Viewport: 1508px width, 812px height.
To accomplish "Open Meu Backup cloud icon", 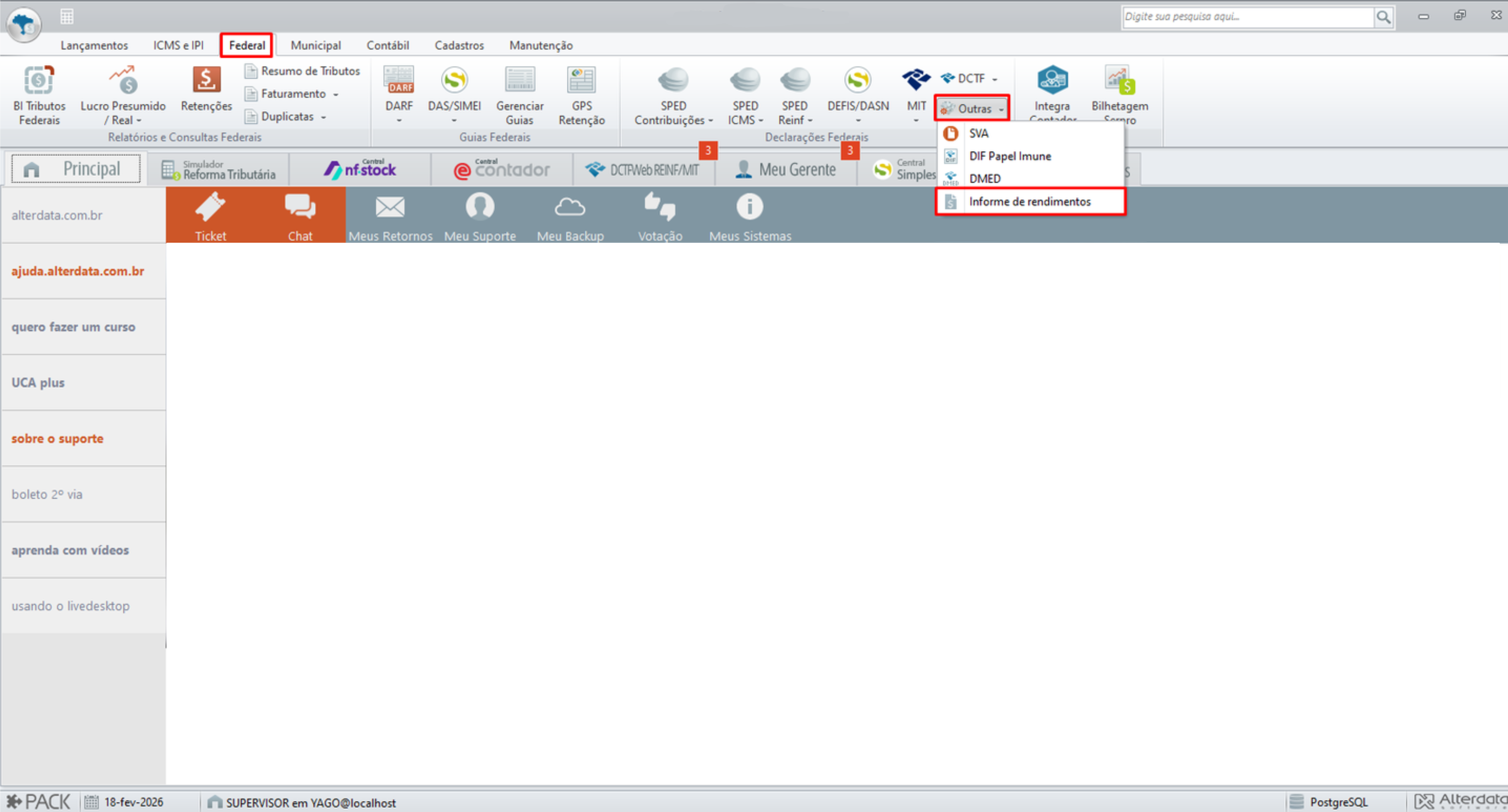I will [x=570, y=207].
